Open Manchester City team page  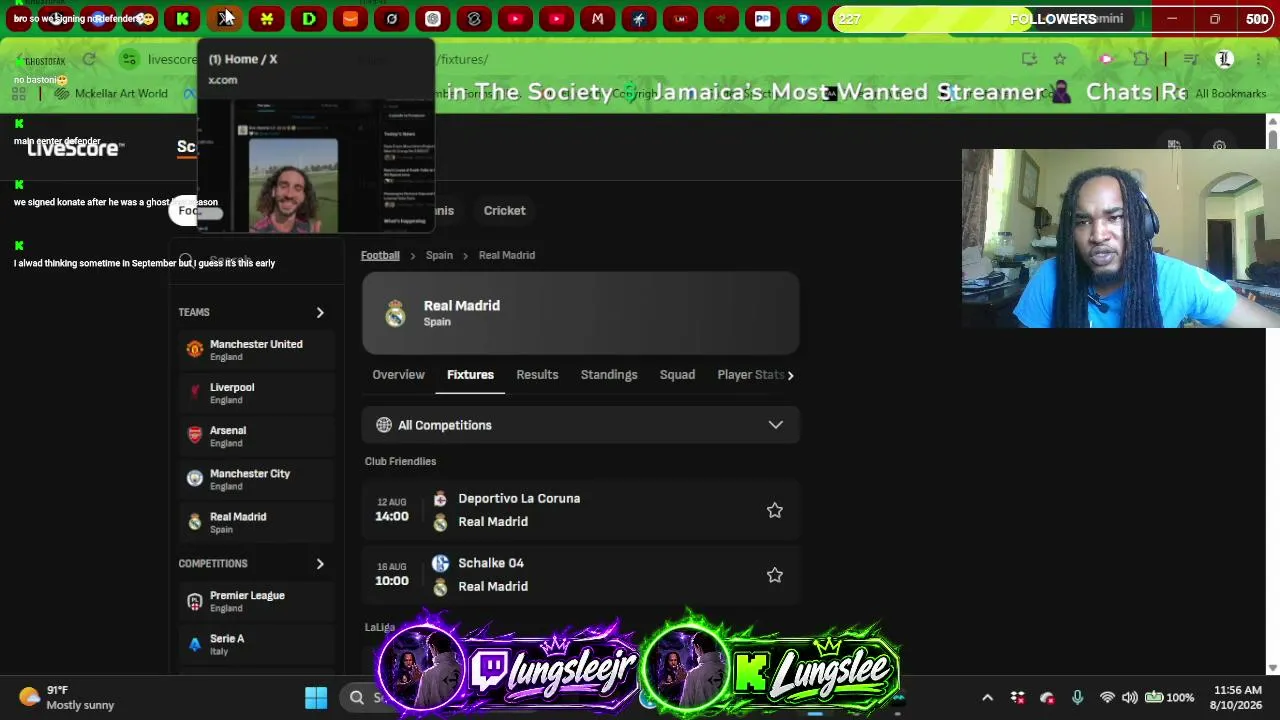click(255, 479)
